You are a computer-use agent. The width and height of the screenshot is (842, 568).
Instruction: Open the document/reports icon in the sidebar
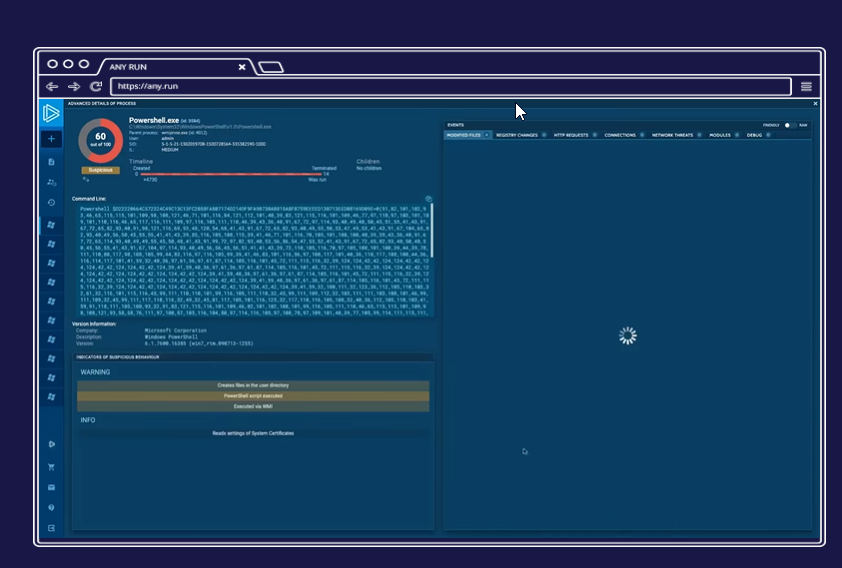tap(52, 162)
